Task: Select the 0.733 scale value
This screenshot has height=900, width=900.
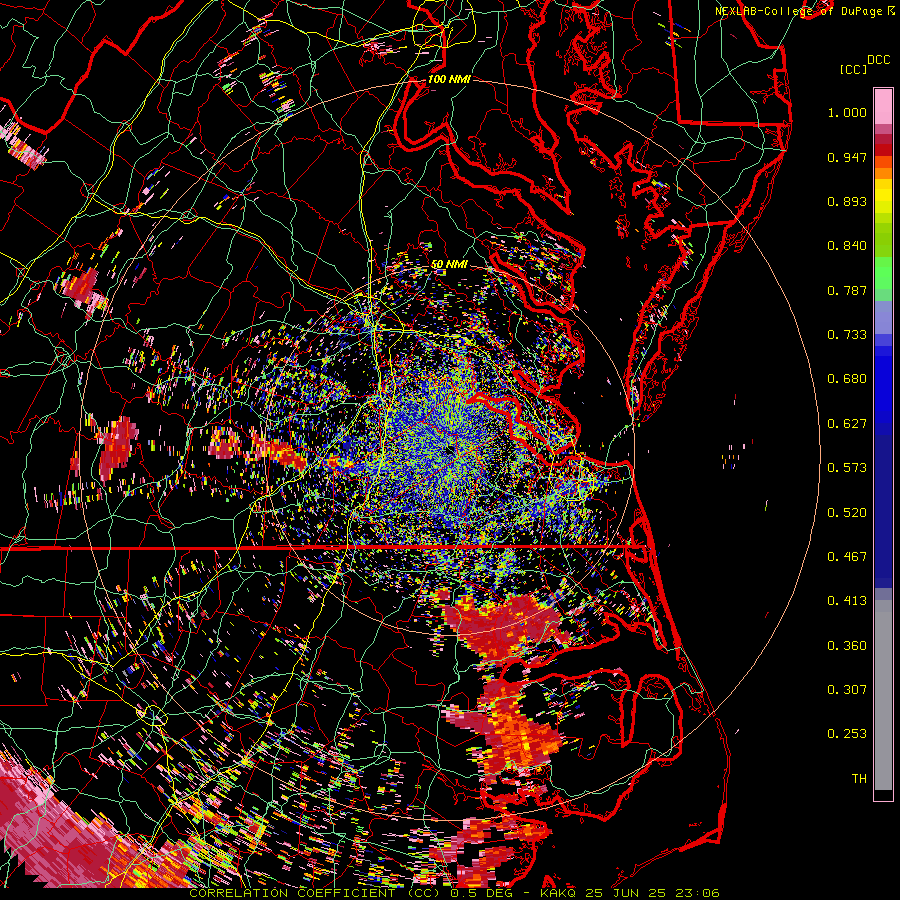Action: click(847, 335)
